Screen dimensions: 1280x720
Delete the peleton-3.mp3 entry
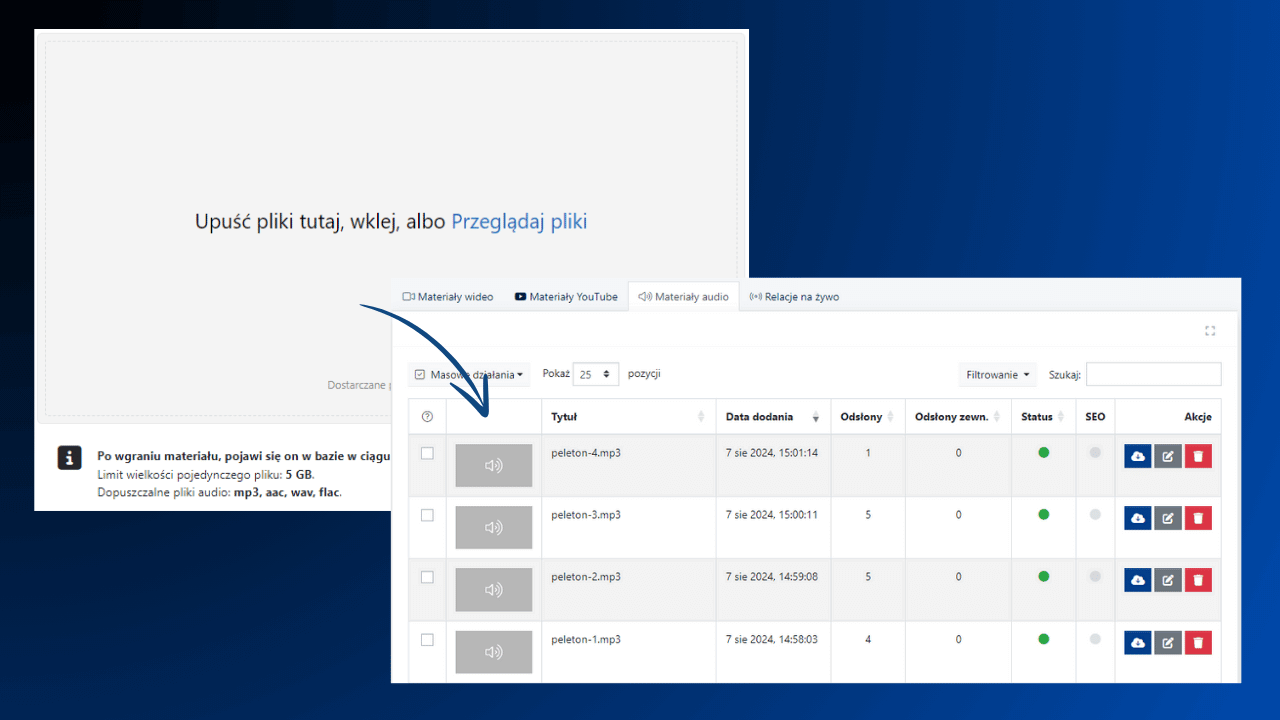[x=1198, y=518]
